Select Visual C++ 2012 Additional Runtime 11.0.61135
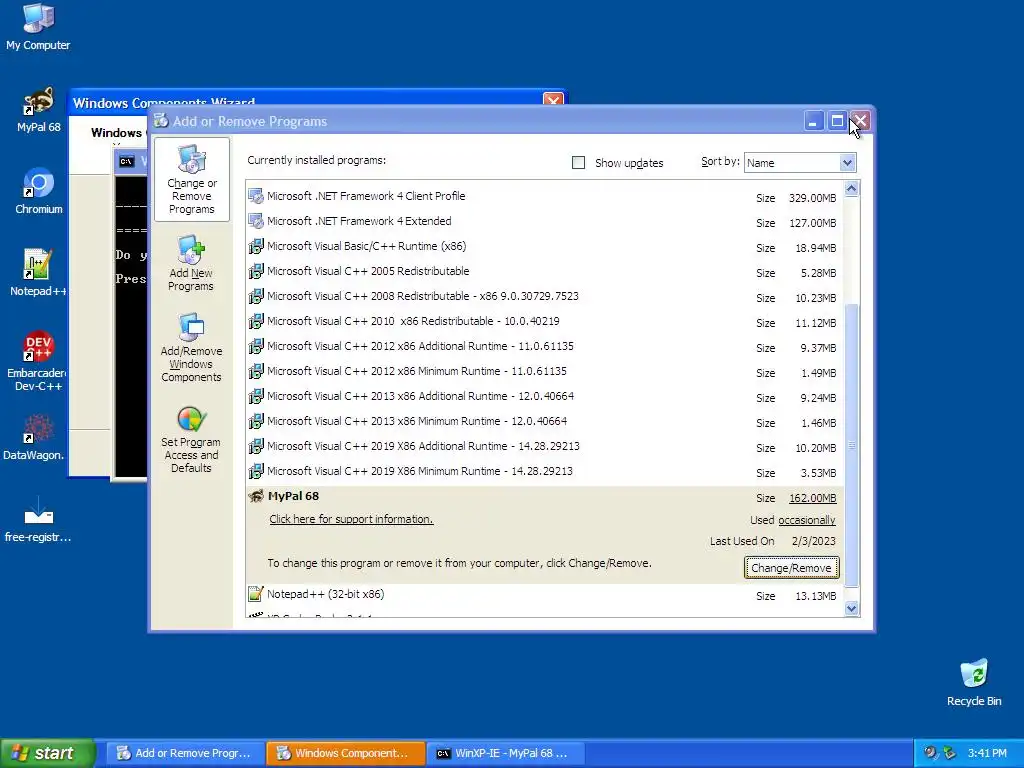 coord(545,347)
